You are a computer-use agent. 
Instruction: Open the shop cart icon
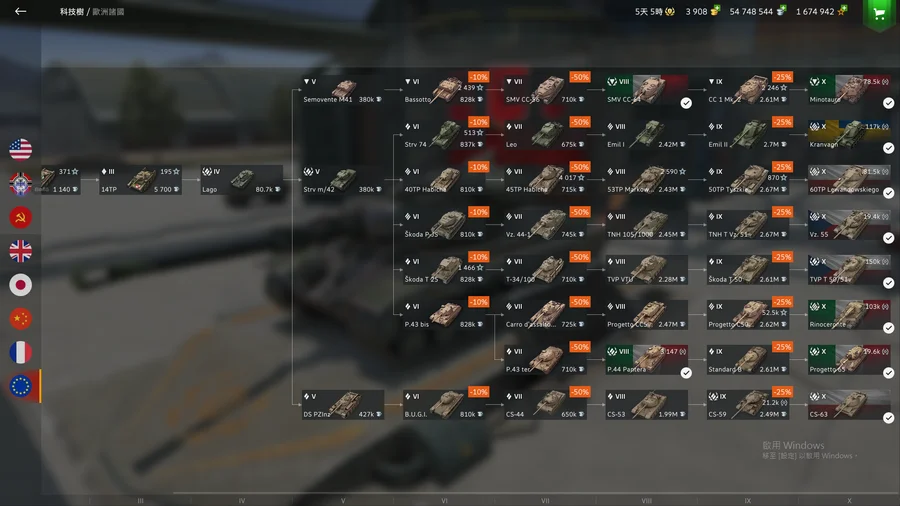pos(879,14)
